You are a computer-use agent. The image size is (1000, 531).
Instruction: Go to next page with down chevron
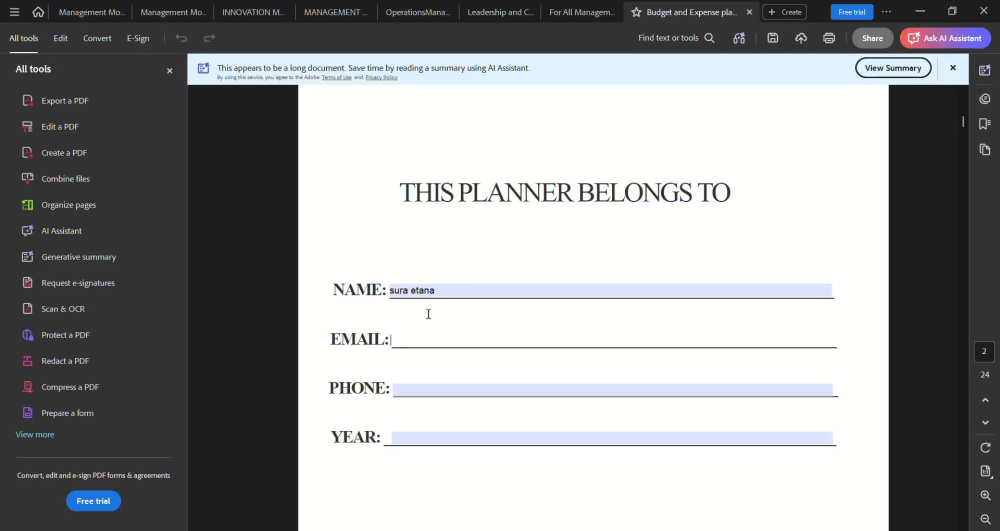point(985,423)
